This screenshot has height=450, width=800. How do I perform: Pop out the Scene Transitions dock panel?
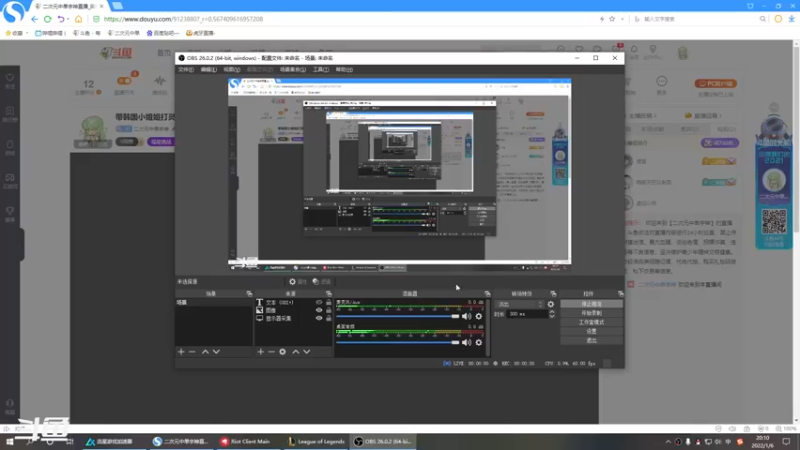(x=553, y=294)
